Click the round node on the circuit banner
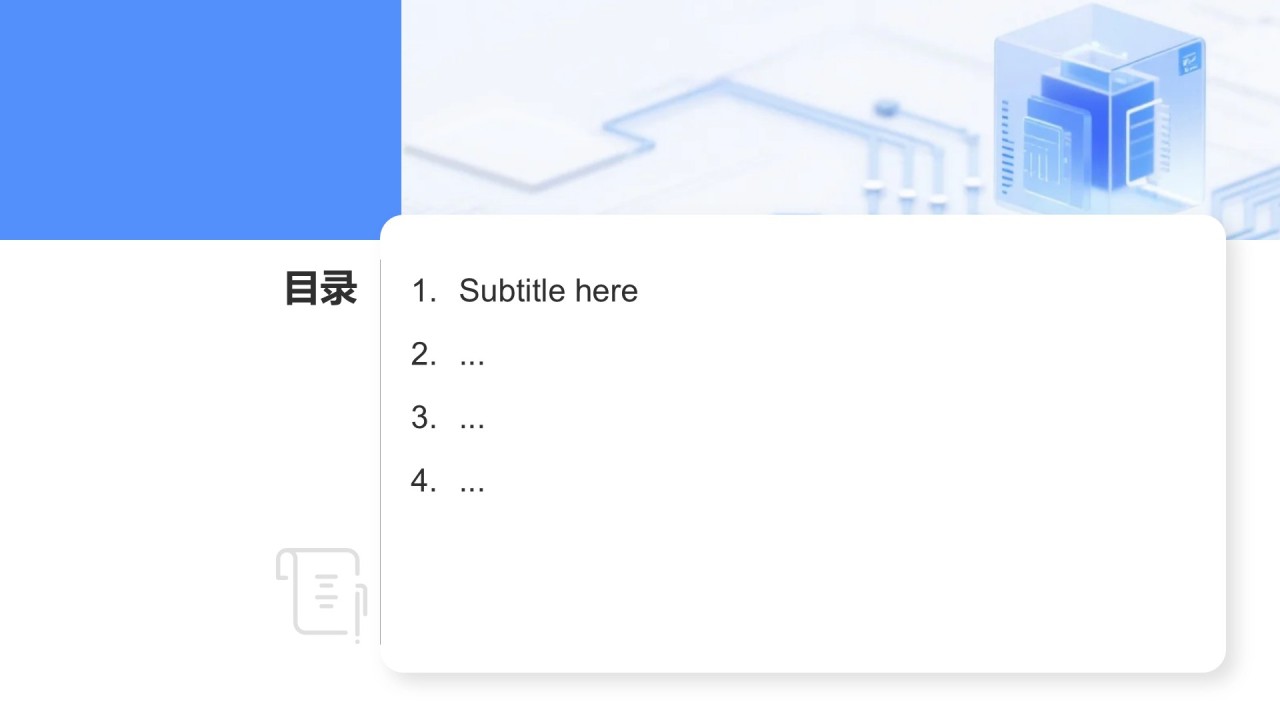1280x720 pixels. (885, 108)
